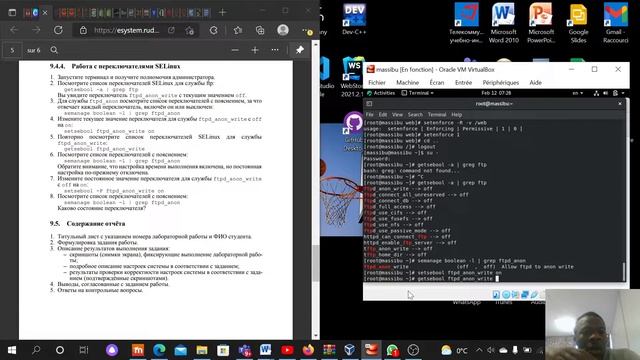Open weather widget showing 0°C
This screenshot has height=360, width=640.
pos(454,350)
